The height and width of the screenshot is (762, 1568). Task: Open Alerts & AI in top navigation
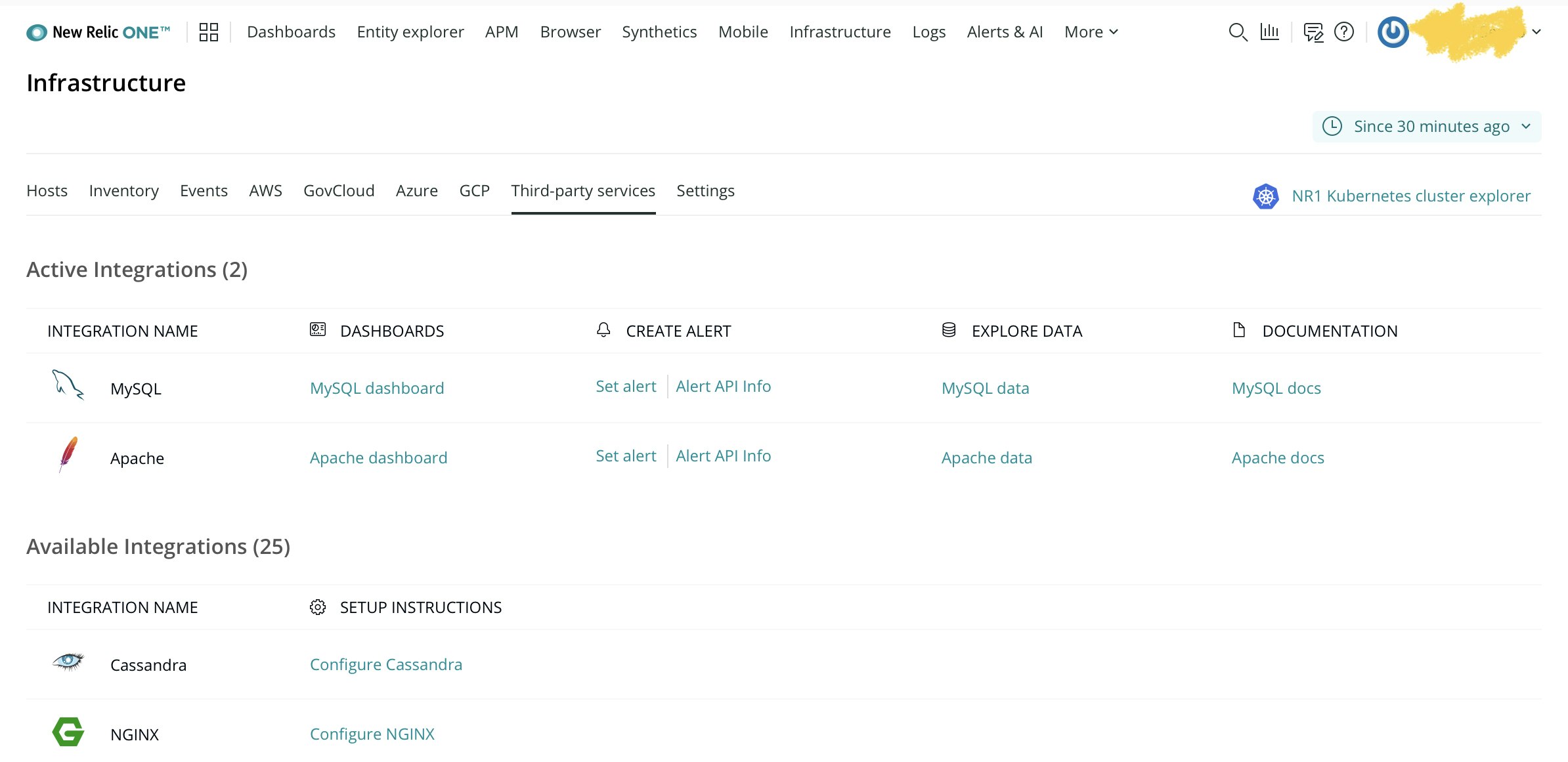pyautogui.click(x=1004, y=32)
